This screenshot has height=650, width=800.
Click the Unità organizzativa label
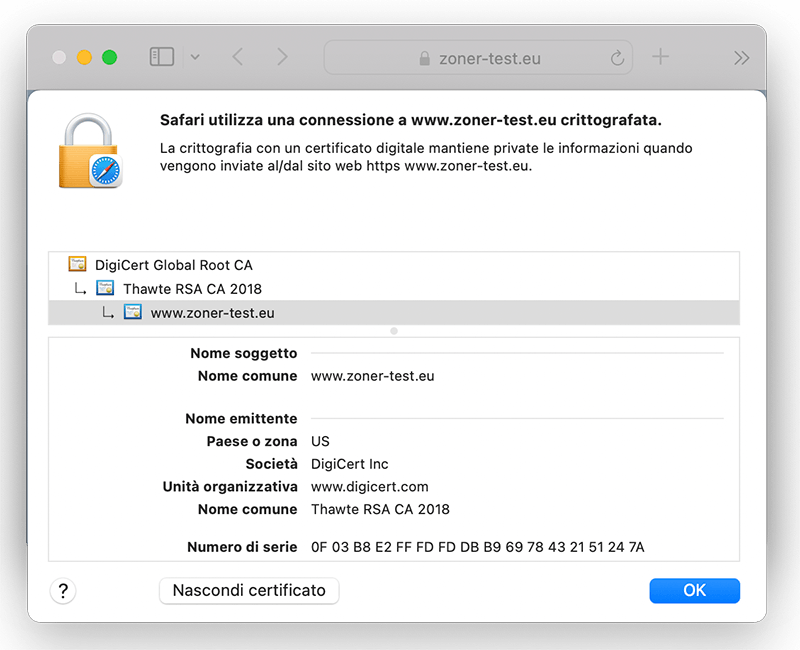point(230,487)
